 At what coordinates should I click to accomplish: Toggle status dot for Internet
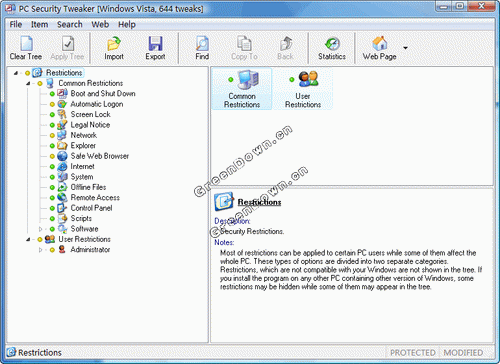[x=52, y=166]
